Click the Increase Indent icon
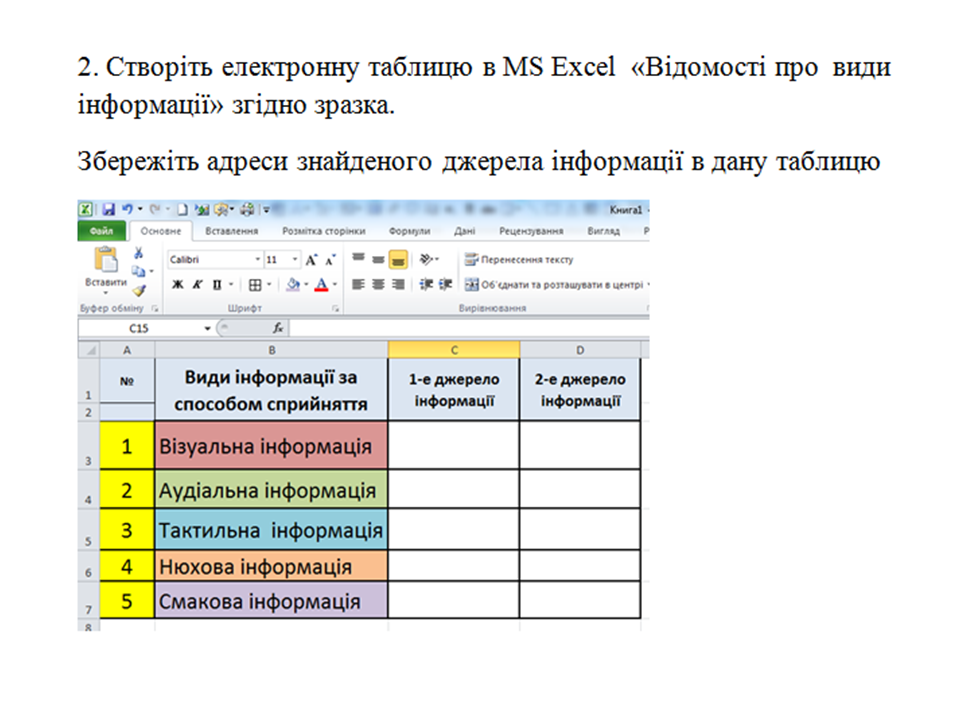960x720 pixels. [x=446, y=284]
